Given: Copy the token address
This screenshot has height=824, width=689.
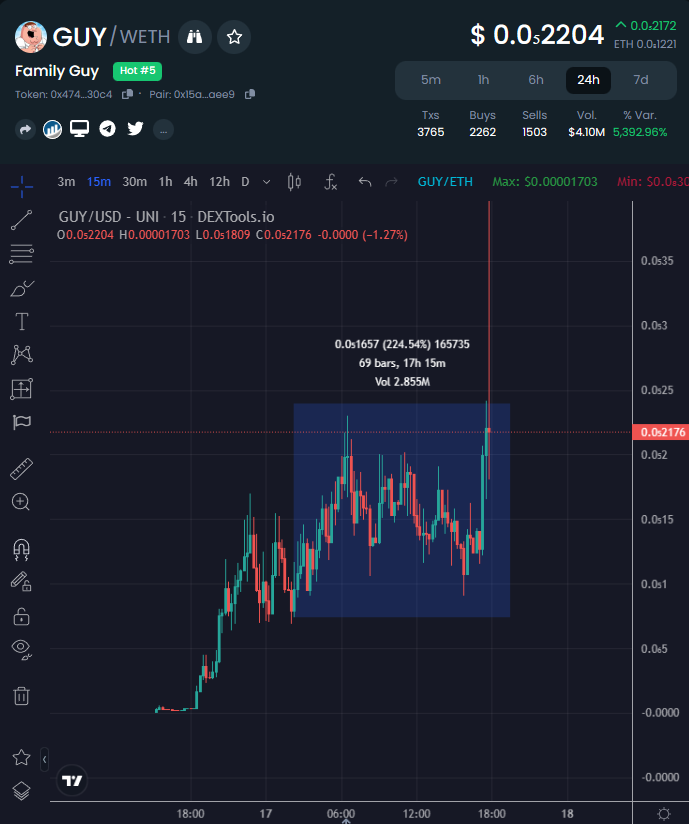Looking at the screenshot, I should [x=127, y=95].
